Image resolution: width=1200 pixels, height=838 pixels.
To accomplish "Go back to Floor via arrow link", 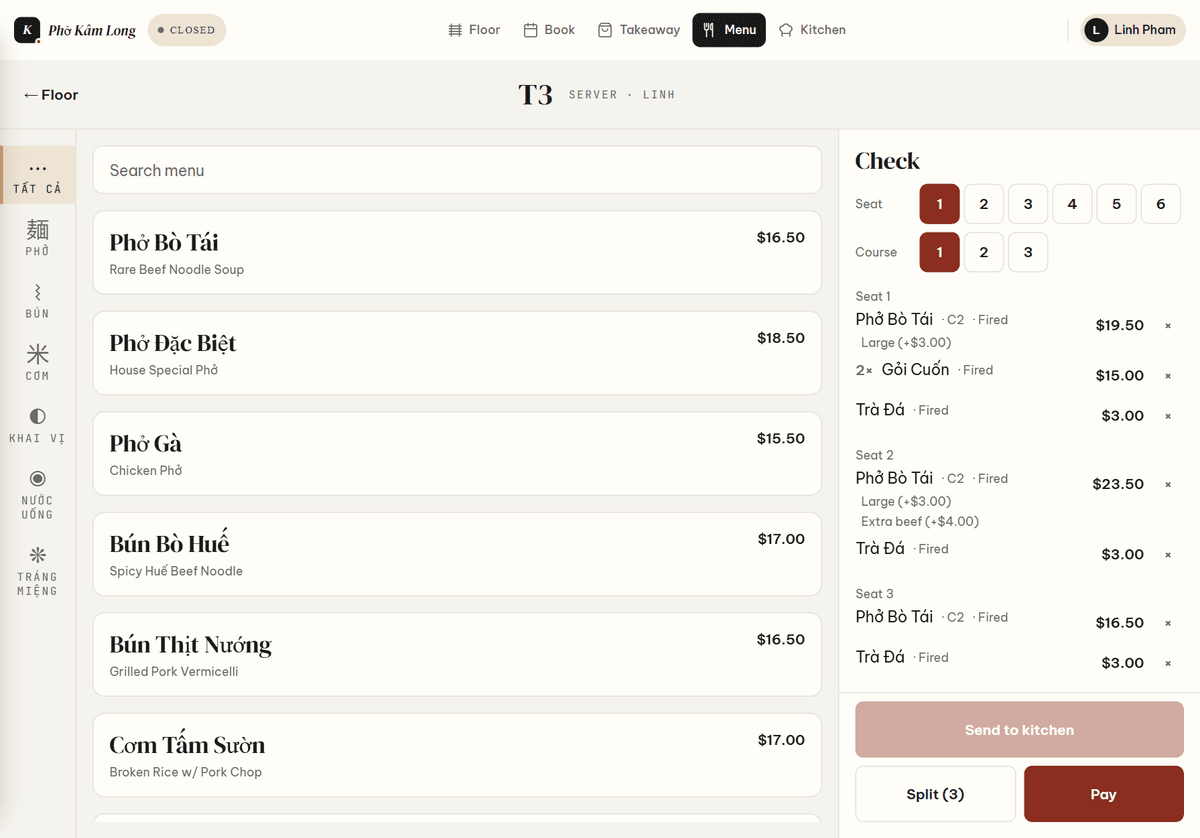I will pyautogui.click(x=50, y=95).
